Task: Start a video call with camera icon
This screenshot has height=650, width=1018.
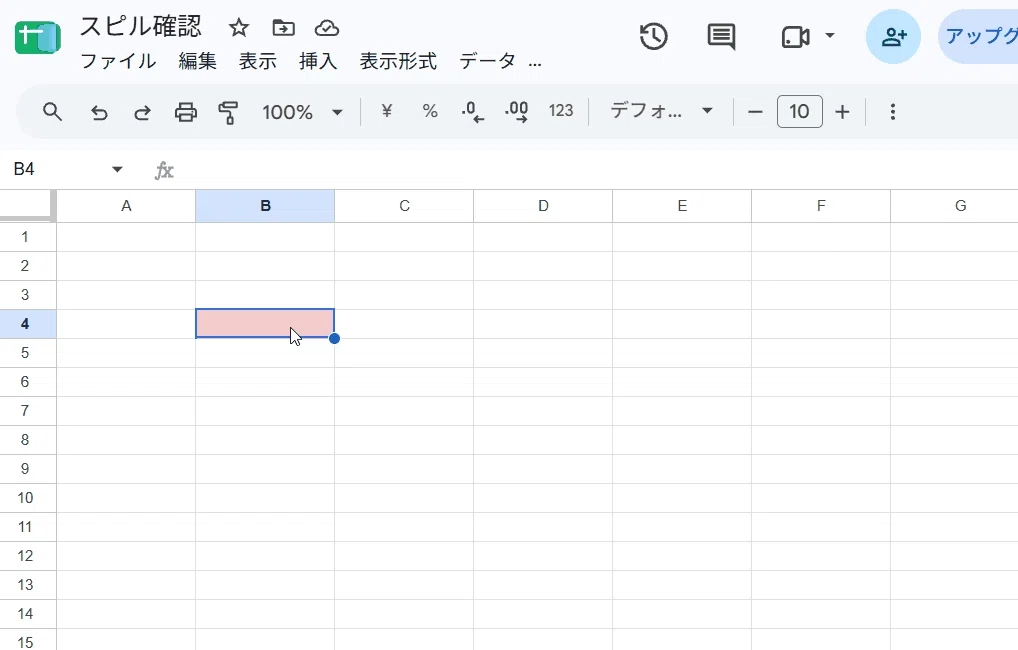Action: (795, 37)
